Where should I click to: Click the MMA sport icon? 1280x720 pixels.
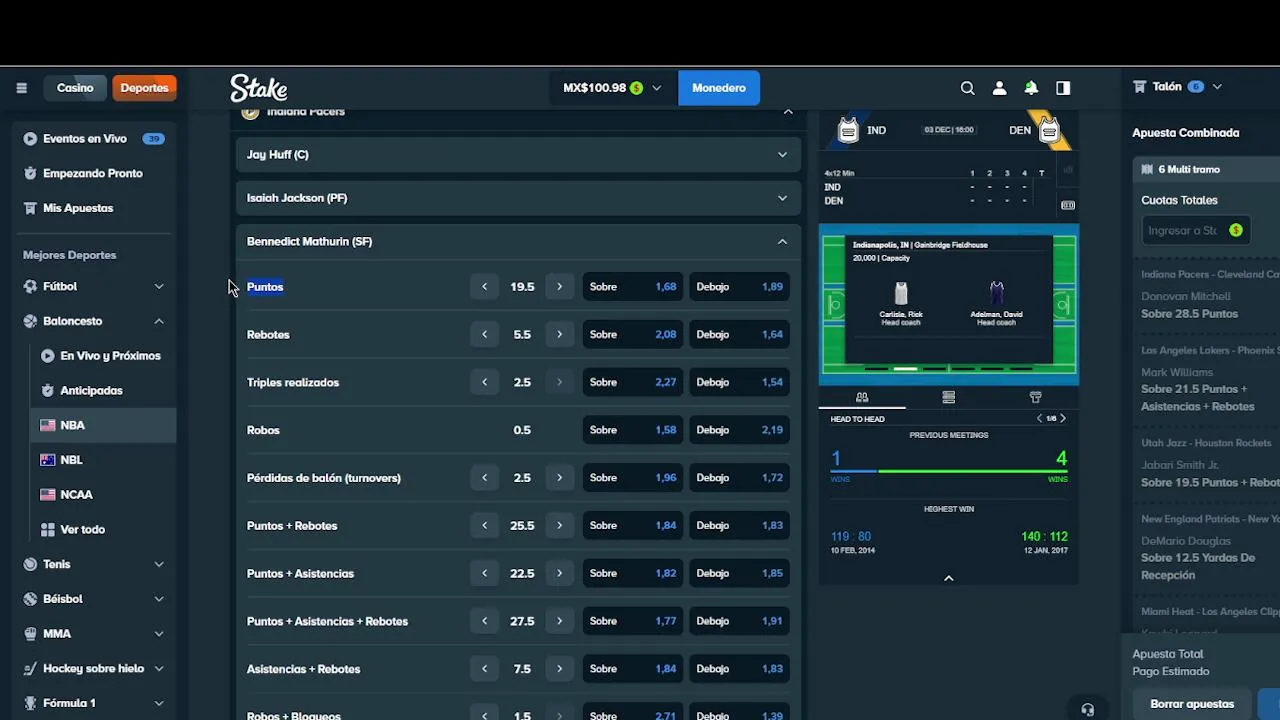[x=30, y=634]
